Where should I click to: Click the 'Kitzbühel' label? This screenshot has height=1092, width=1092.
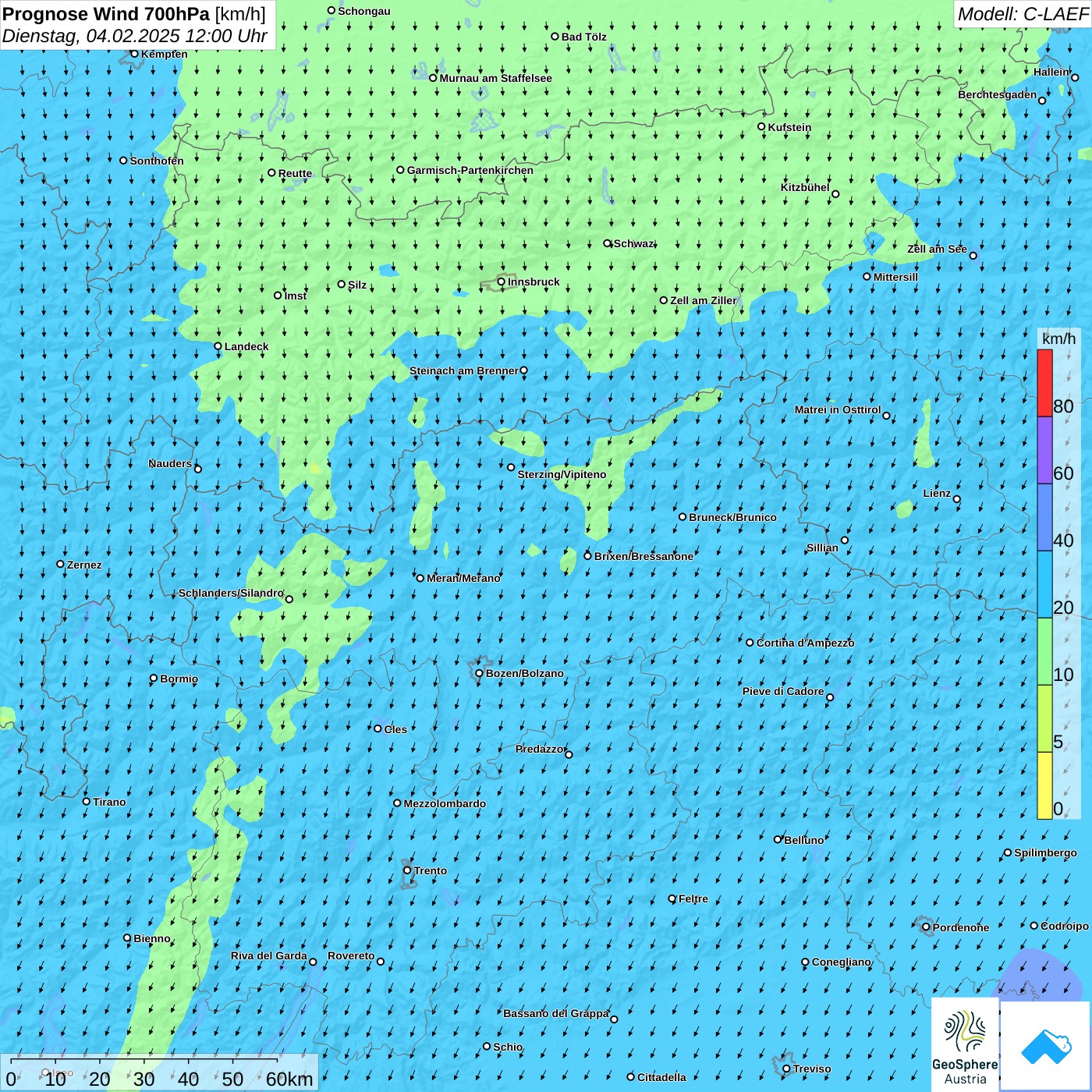tap(805, 187)
